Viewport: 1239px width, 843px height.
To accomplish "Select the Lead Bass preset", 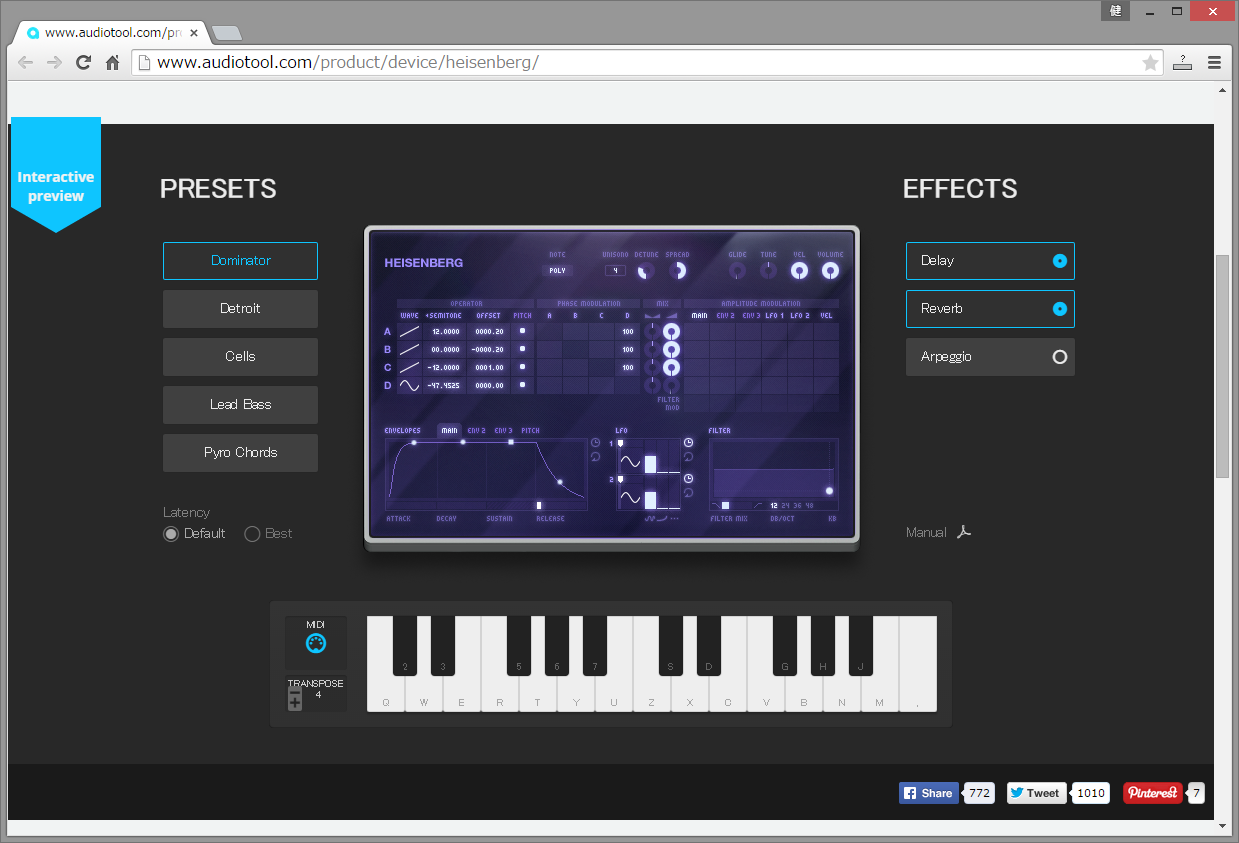I will coord(240,405).
